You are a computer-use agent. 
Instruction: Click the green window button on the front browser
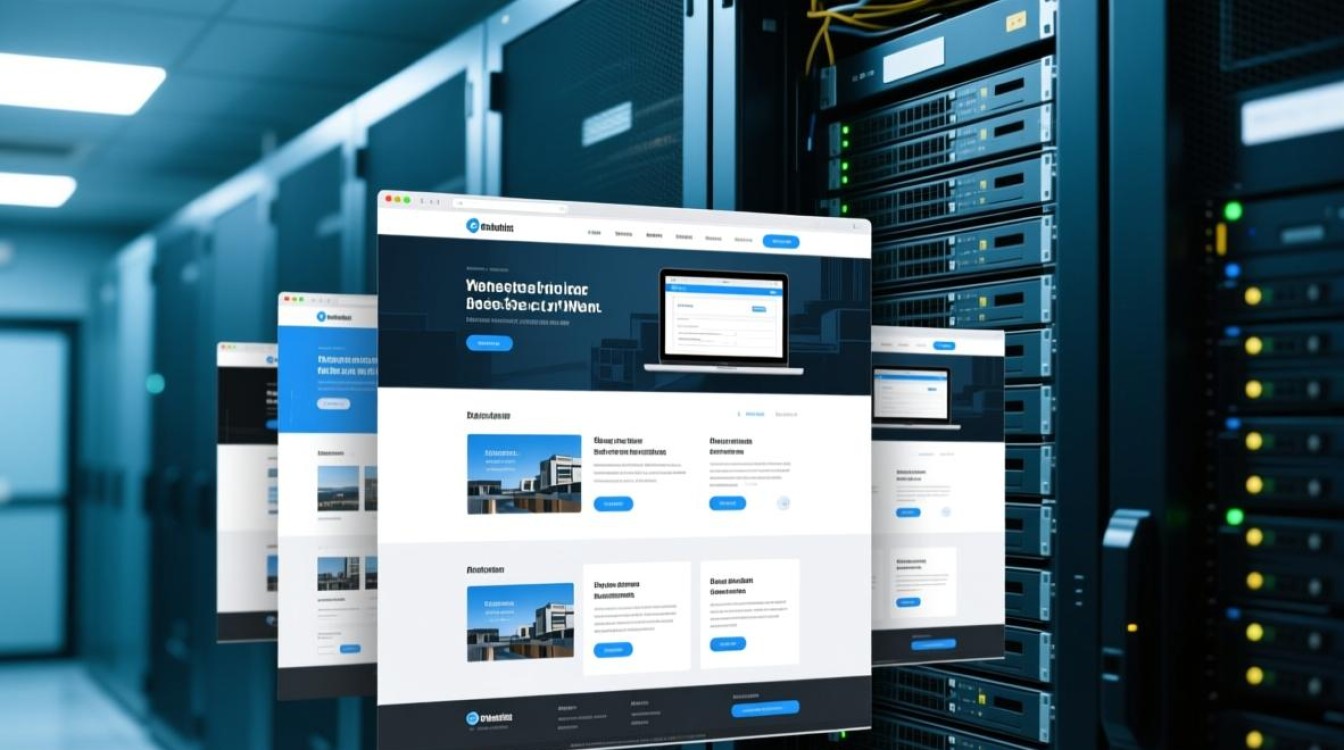[x=407, y=200]
